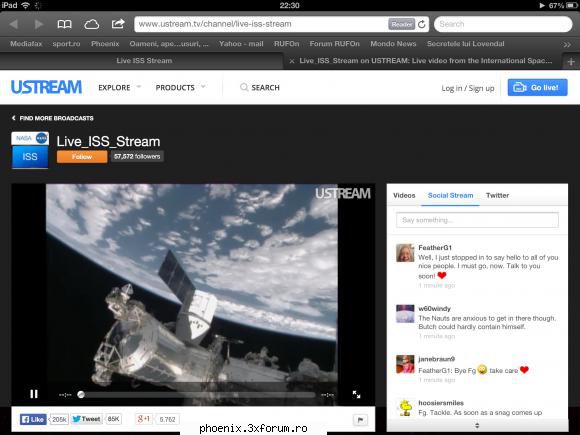Click the Ustream URL address field
The height and width of the screenshot is (435, 580).
click(x=261, y=24)
